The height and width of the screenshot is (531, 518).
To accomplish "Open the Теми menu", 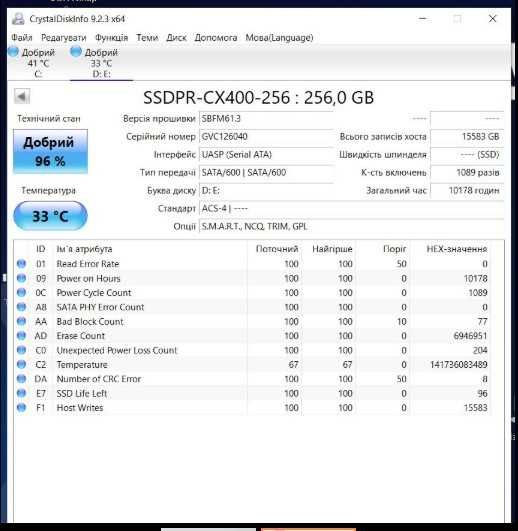I will 147,37.
